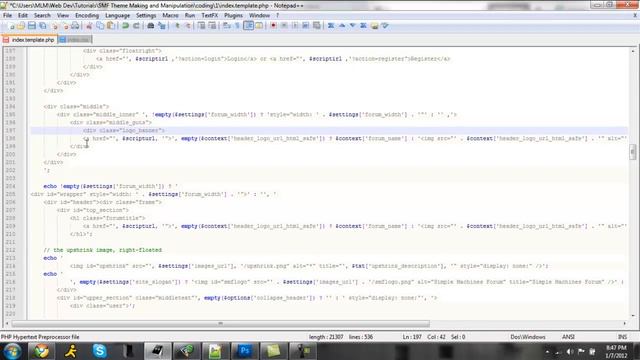Click horizontal scrollbar right arrow

point(624,323)
